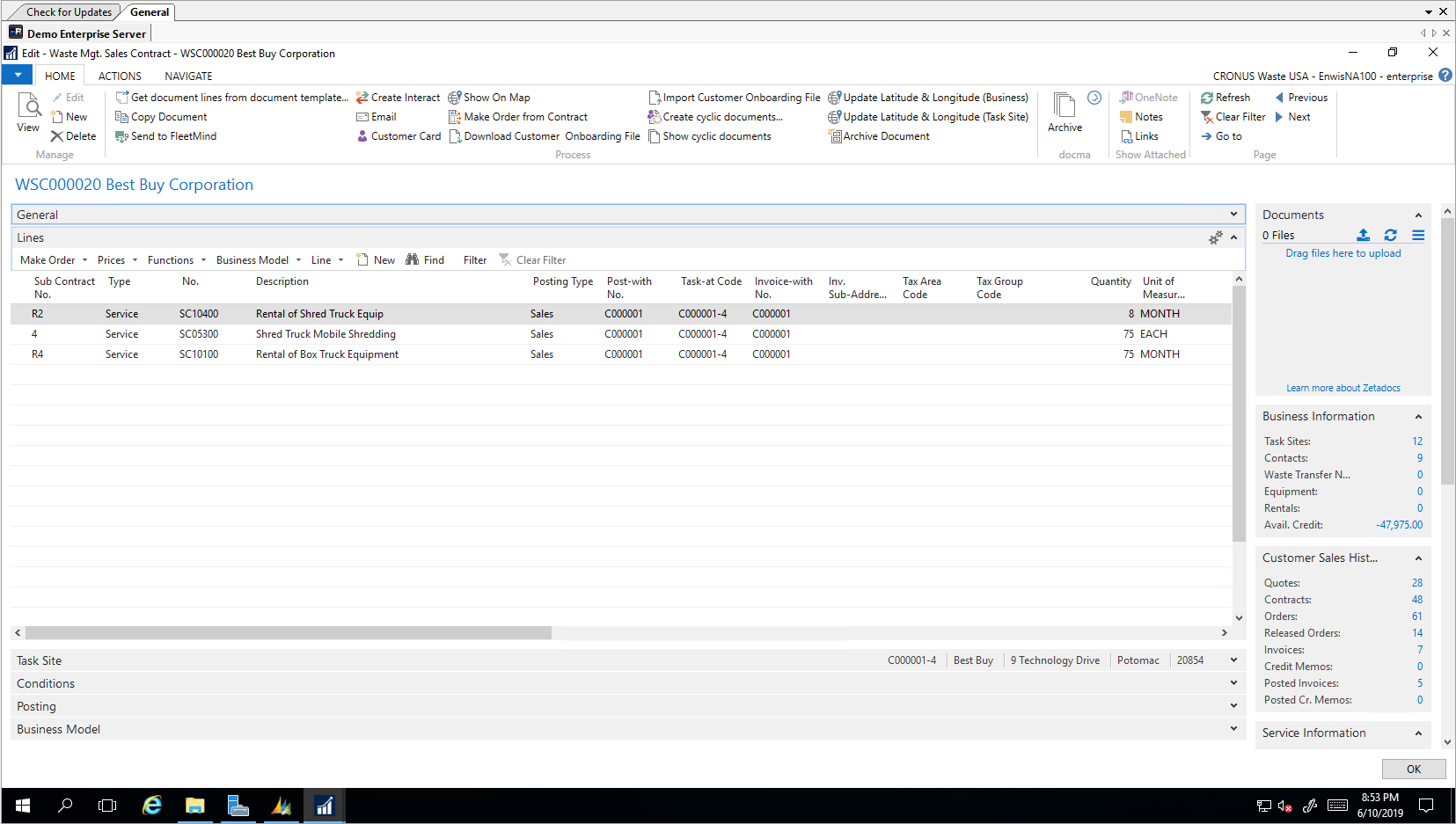Open the Make Order dropdown
This screenshot has height=824, width=1456.
54,260
